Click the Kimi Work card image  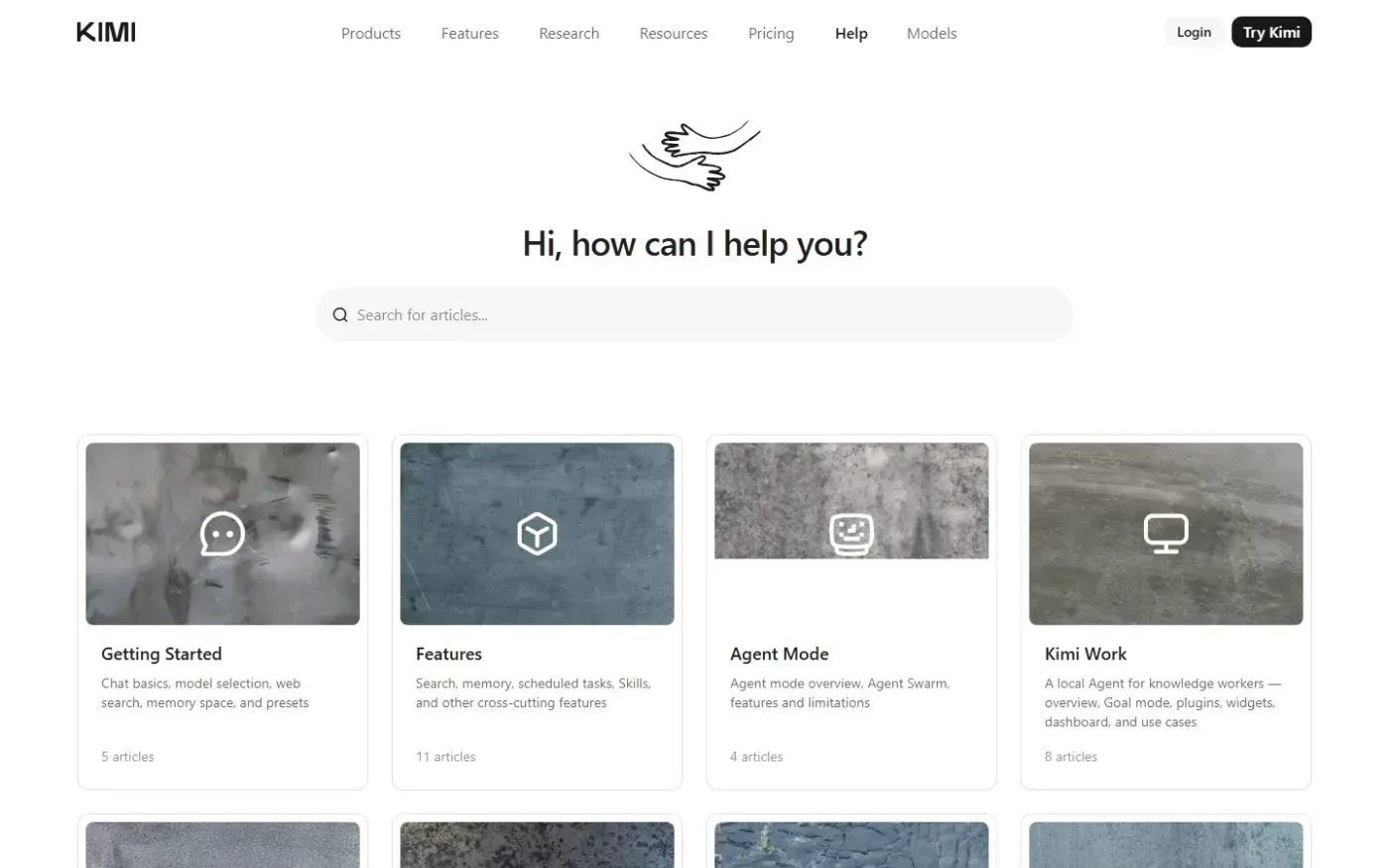pos(1166,534)
